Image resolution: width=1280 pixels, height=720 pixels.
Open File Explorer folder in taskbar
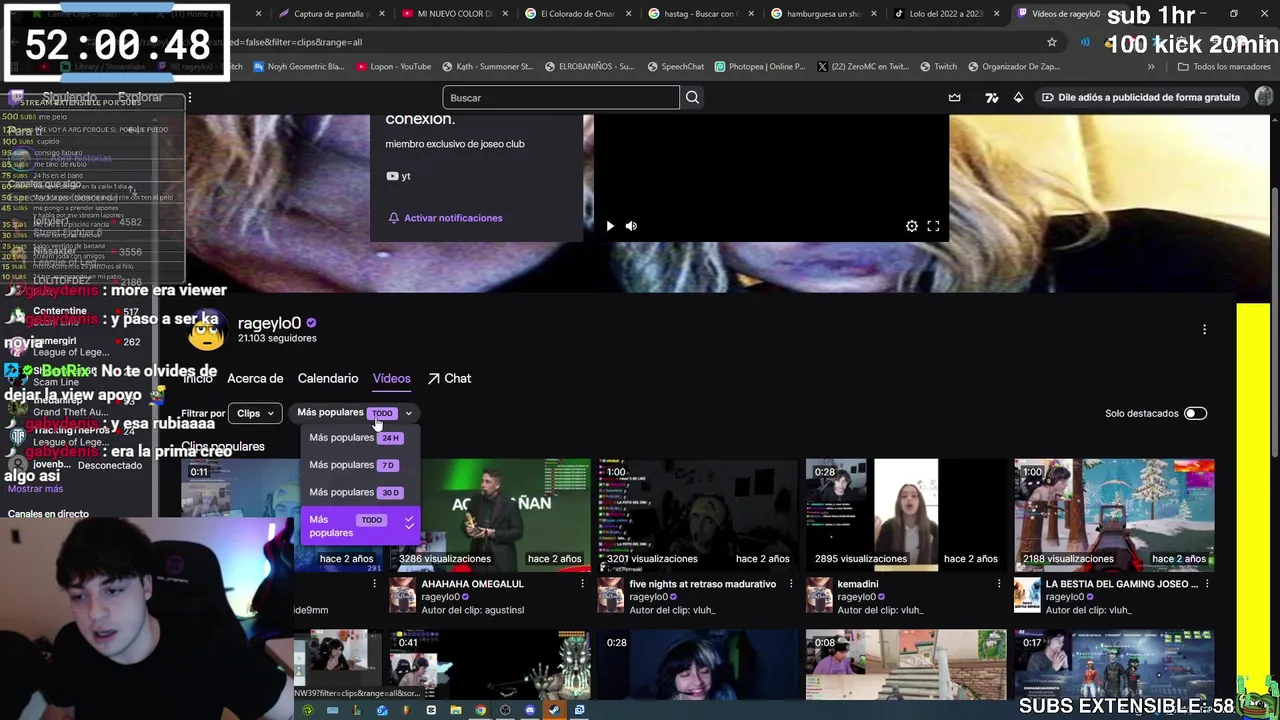(x=456, y=710)
